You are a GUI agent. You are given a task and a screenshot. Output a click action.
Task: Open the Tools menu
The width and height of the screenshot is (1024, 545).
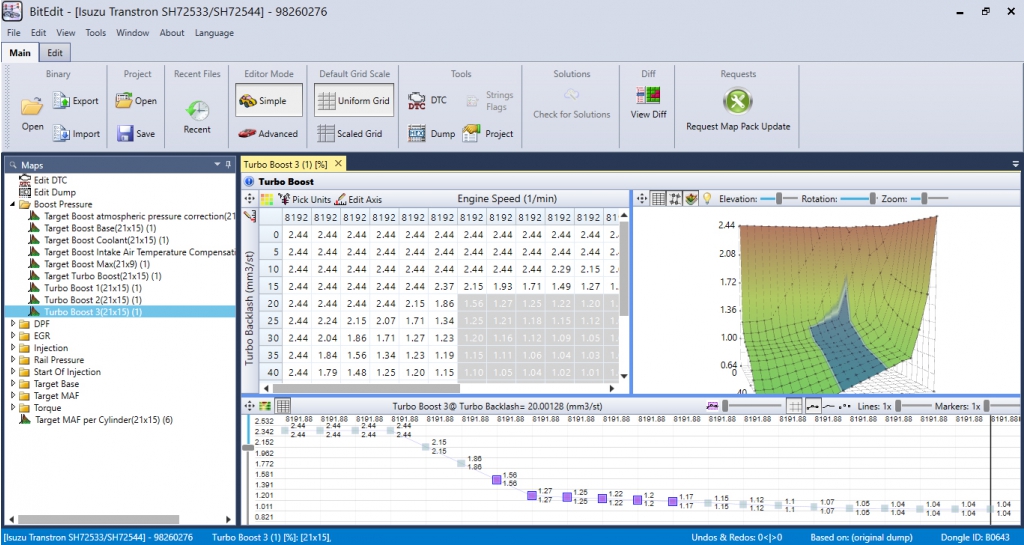pos(95,33)
